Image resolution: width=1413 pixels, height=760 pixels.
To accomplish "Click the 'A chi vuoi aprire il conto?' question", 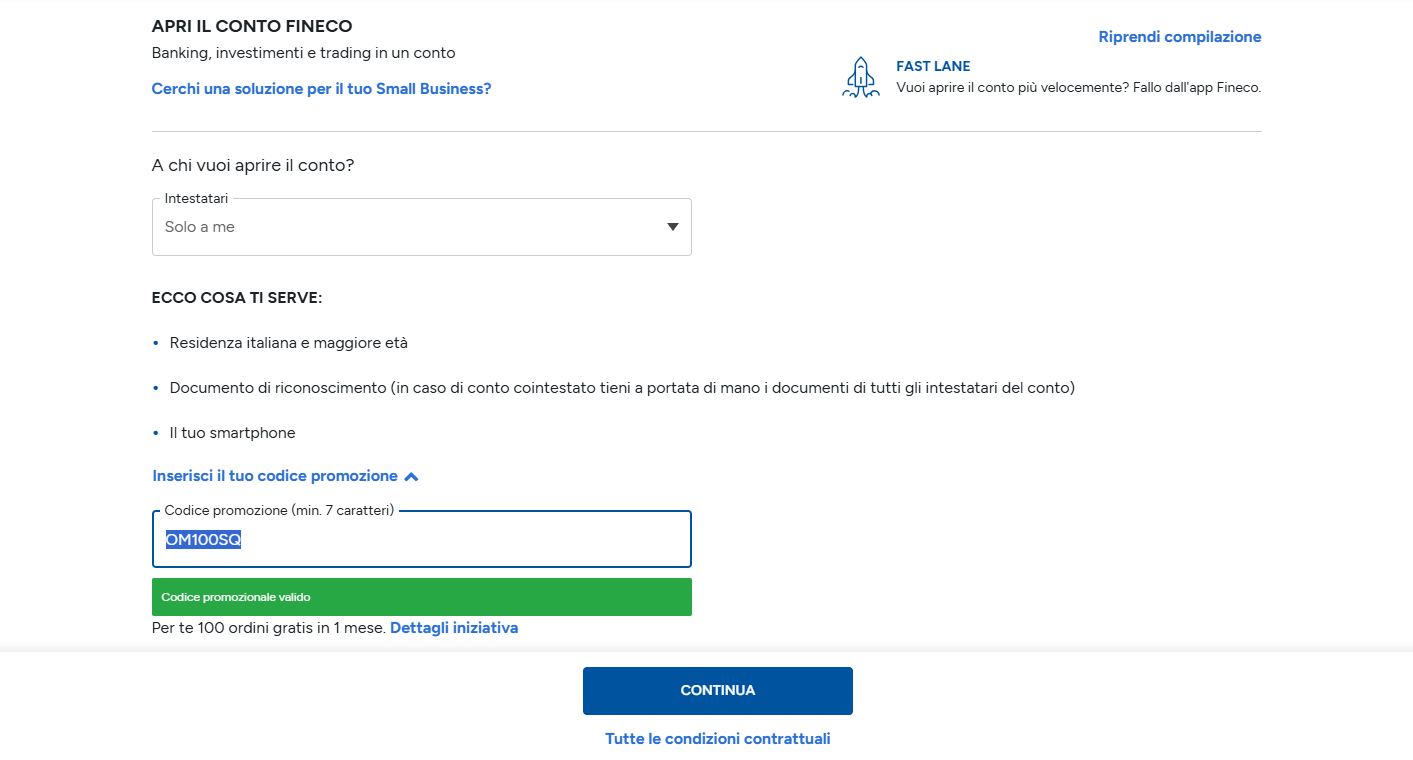I will pos(253,165).
